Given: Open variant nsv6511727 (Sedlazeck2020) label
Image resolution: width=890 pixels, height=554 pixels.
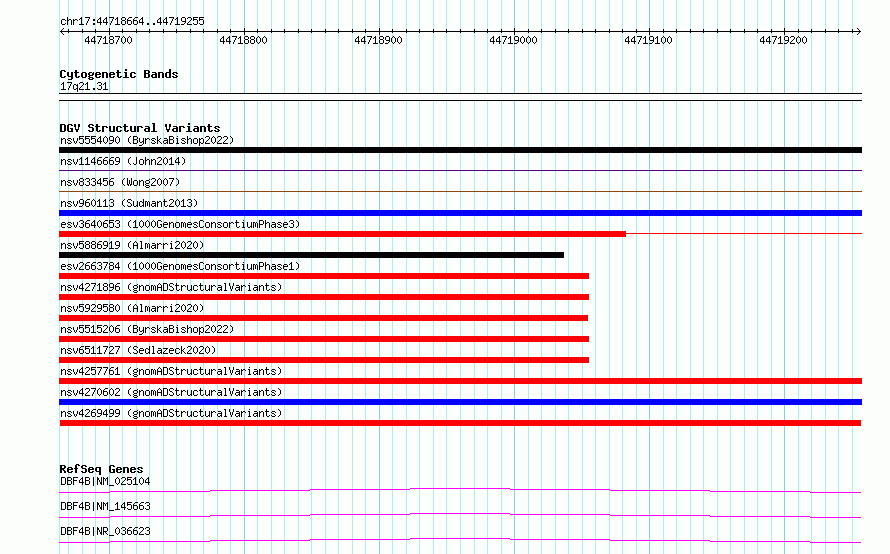Looking at the screenshot, I should click(138, 350).
